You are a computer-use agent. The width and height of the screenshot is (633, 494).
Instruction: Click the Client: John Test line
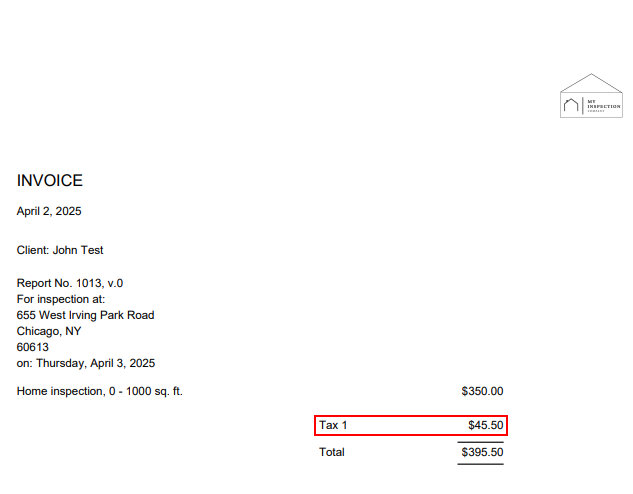(60, 250)
